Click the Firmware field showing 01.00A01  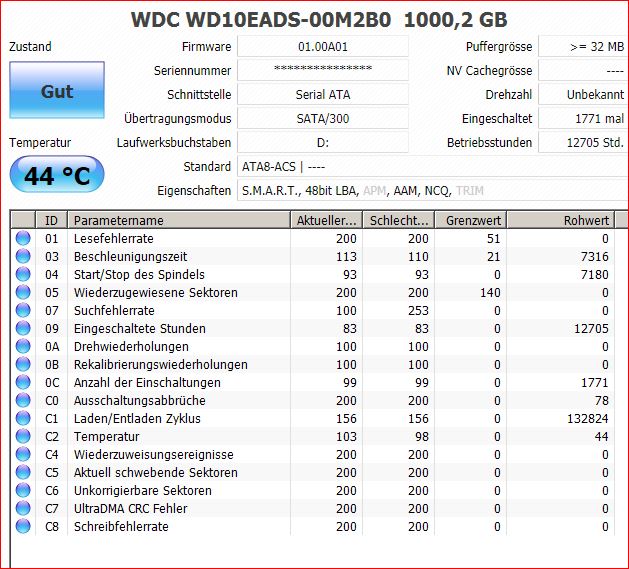click(x=323, y=47)
